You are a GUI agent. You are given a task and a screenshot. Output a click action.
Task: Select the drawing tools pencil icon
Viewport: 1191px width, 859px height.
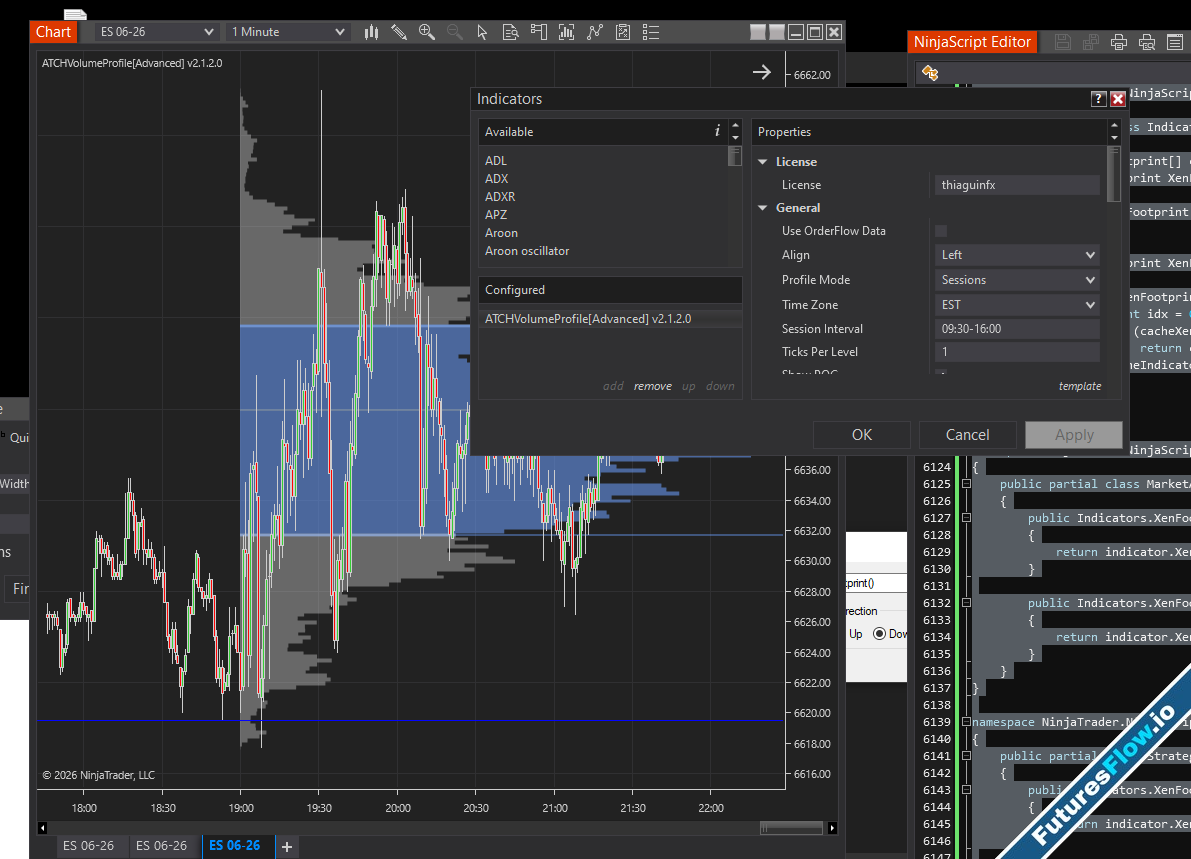(399, 32)
